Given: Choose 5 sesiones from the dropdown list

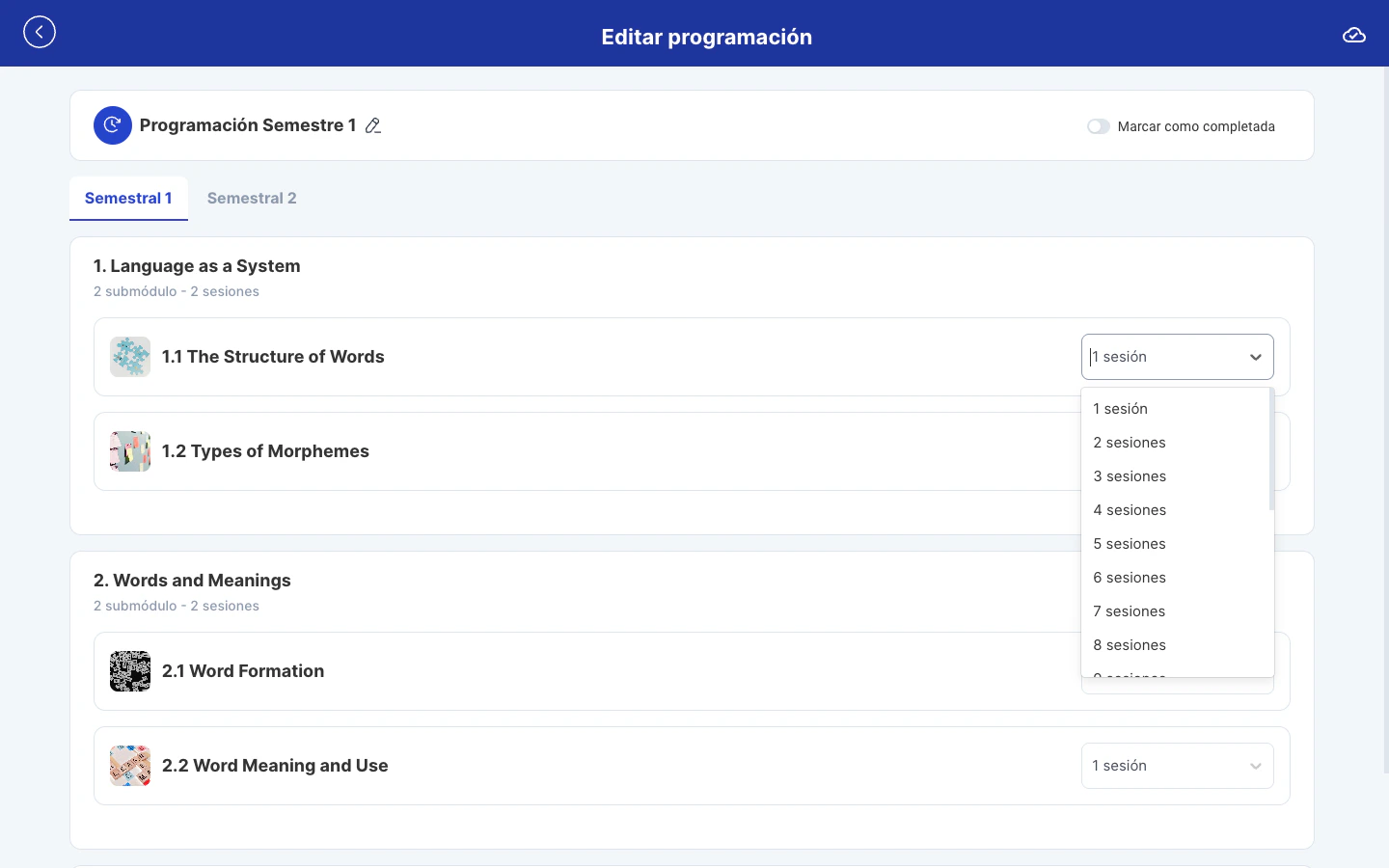Looking at the screenshot, I should (1176, 544).
